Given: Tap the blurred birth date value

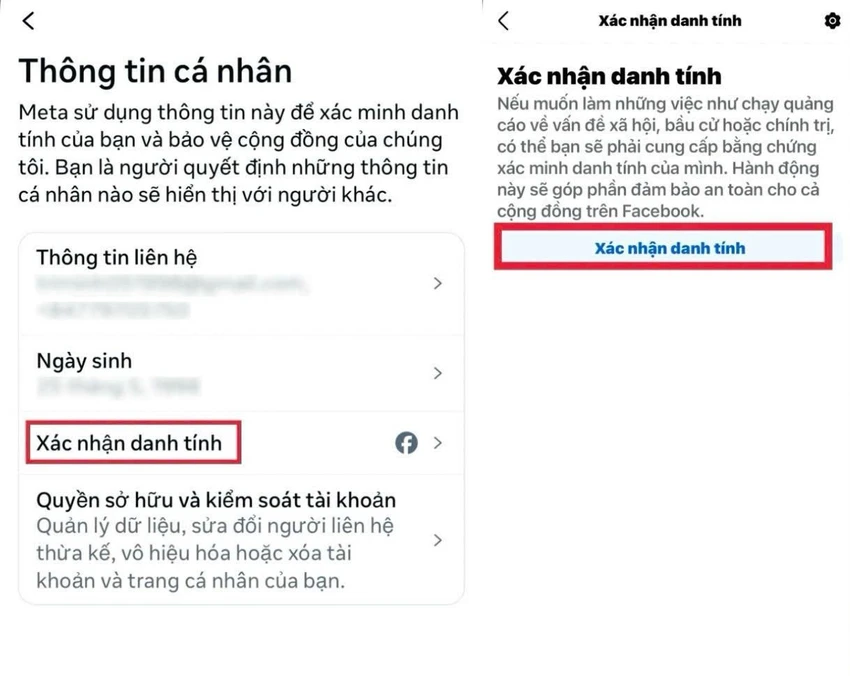Looking at the screenshot, I should click(x=118, y=387).
